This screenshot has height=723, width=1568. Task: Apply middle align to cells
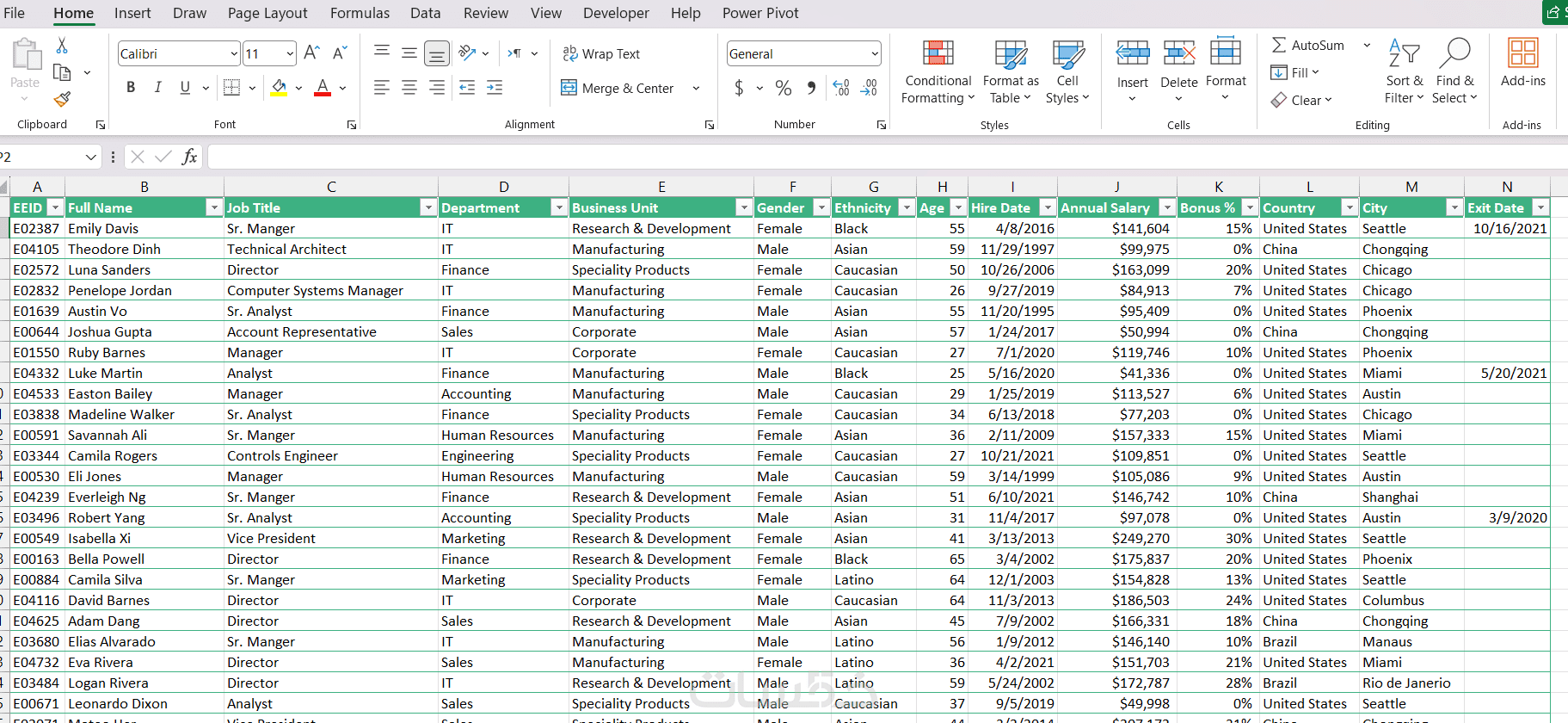409,53
